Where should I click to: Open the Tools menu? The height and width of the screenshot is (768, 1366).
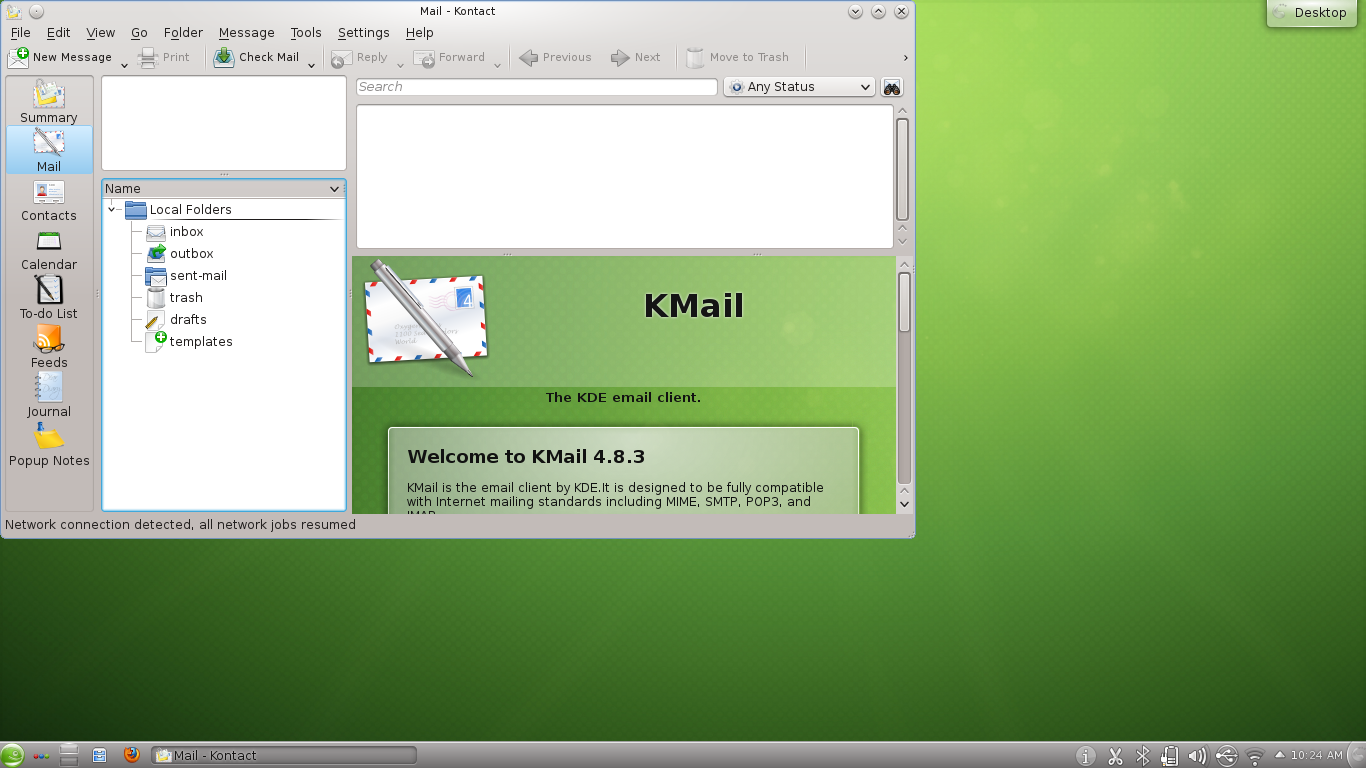306,33
